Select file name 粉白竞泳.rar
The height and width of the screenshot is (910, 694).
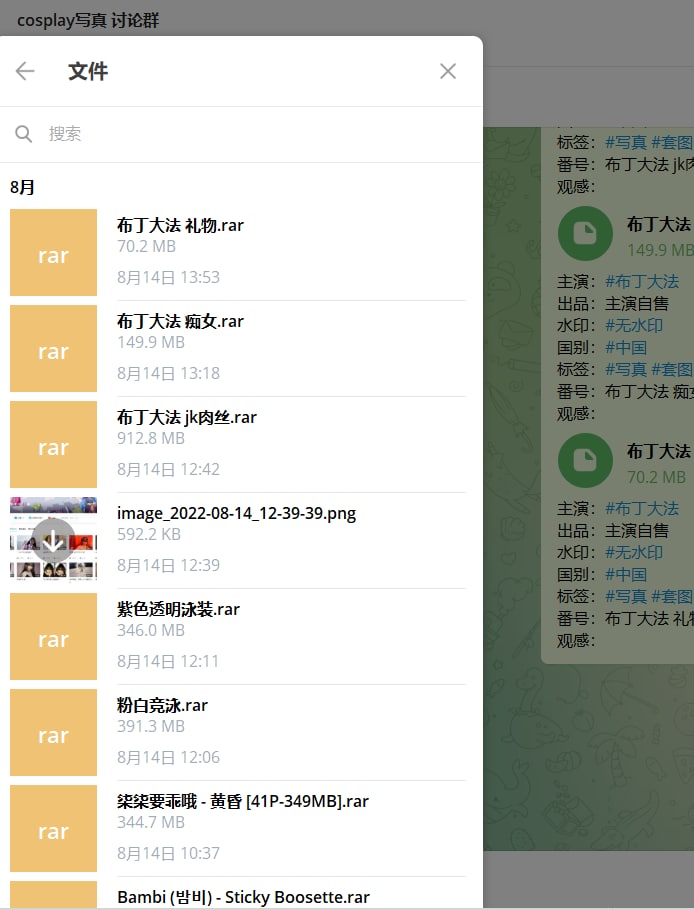pos(162,705)
